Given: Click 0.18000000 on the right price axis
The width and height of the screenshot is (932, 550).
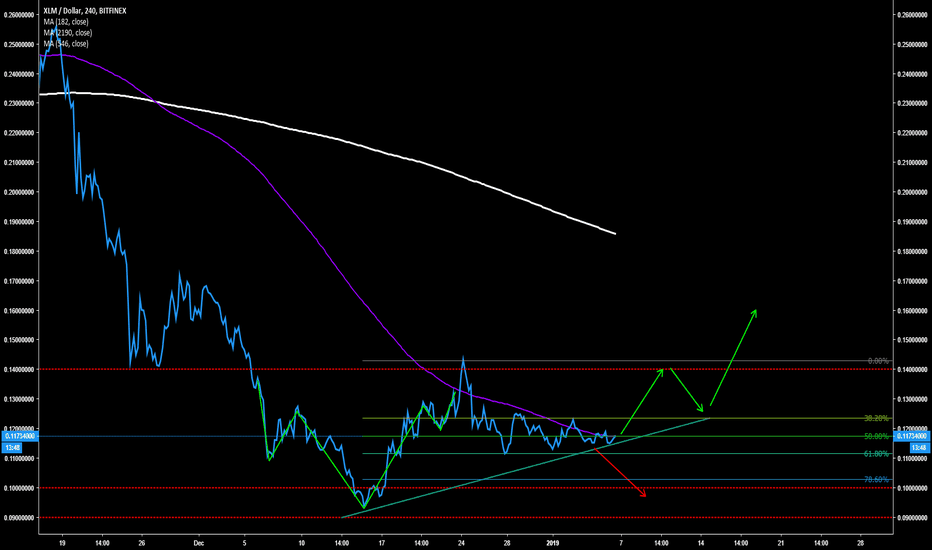Looking at the screenshot, I should tap(912, 252).
